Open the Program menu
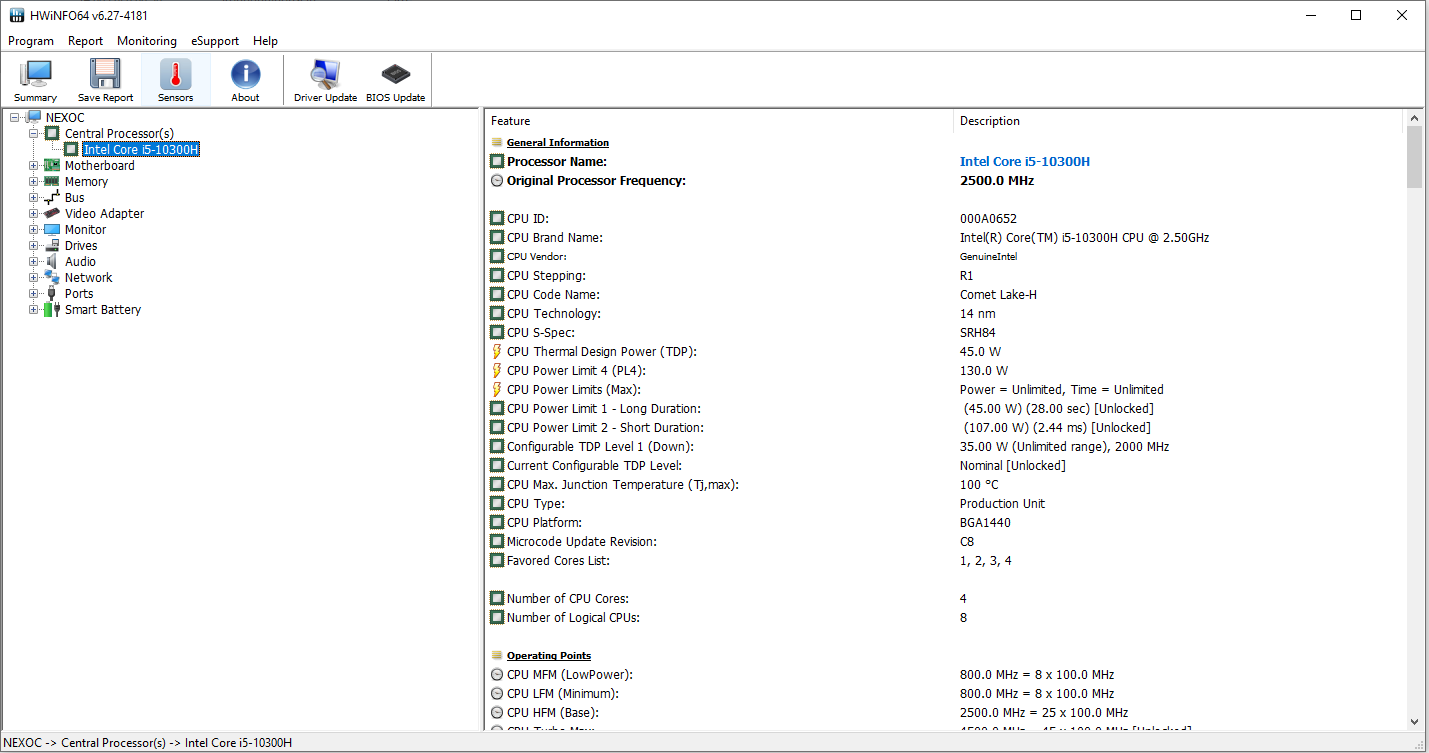This screenshot has height=753, width=1429. click(31, 41)
